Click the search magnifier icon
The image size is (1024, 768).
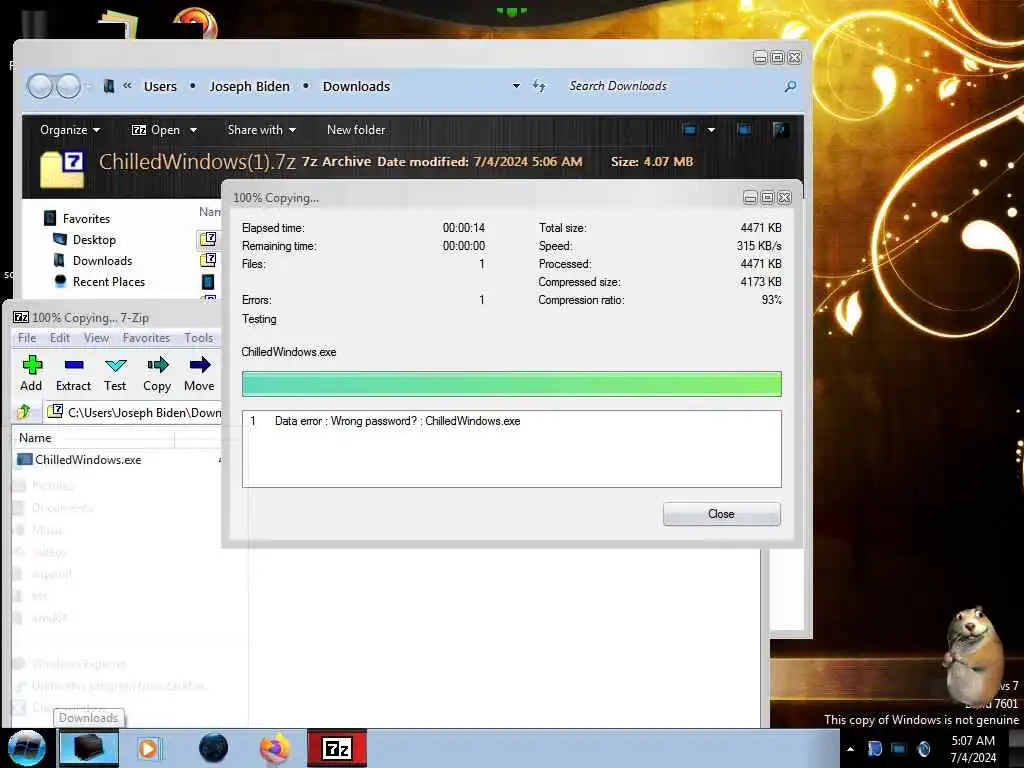[790, 86]
